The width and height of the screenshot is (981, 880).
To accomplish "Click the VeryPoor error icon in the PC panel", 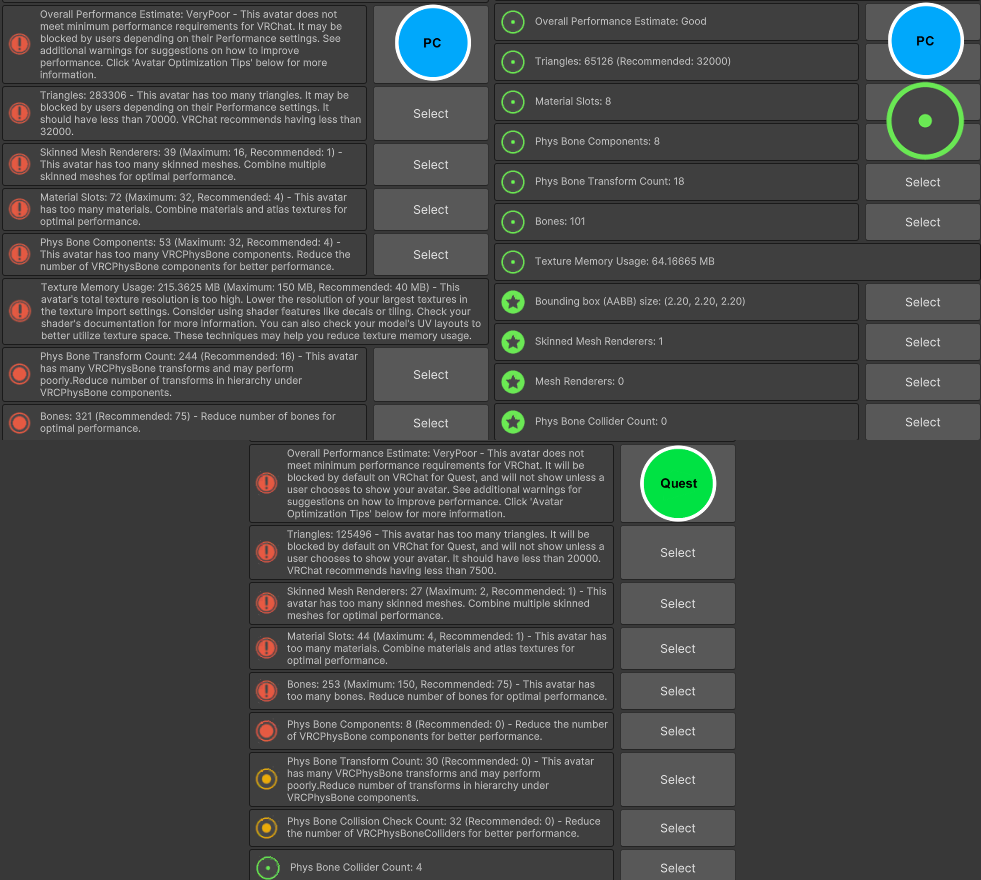I will point(20,44).
